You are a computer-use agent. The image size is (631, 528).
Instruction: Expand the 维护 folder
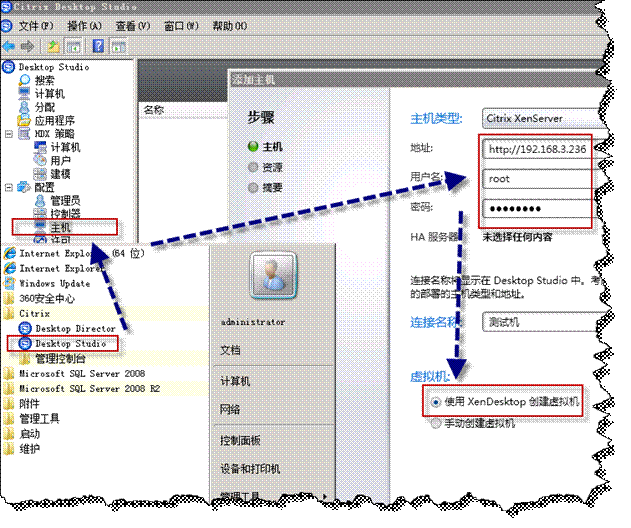click(29, 449)
